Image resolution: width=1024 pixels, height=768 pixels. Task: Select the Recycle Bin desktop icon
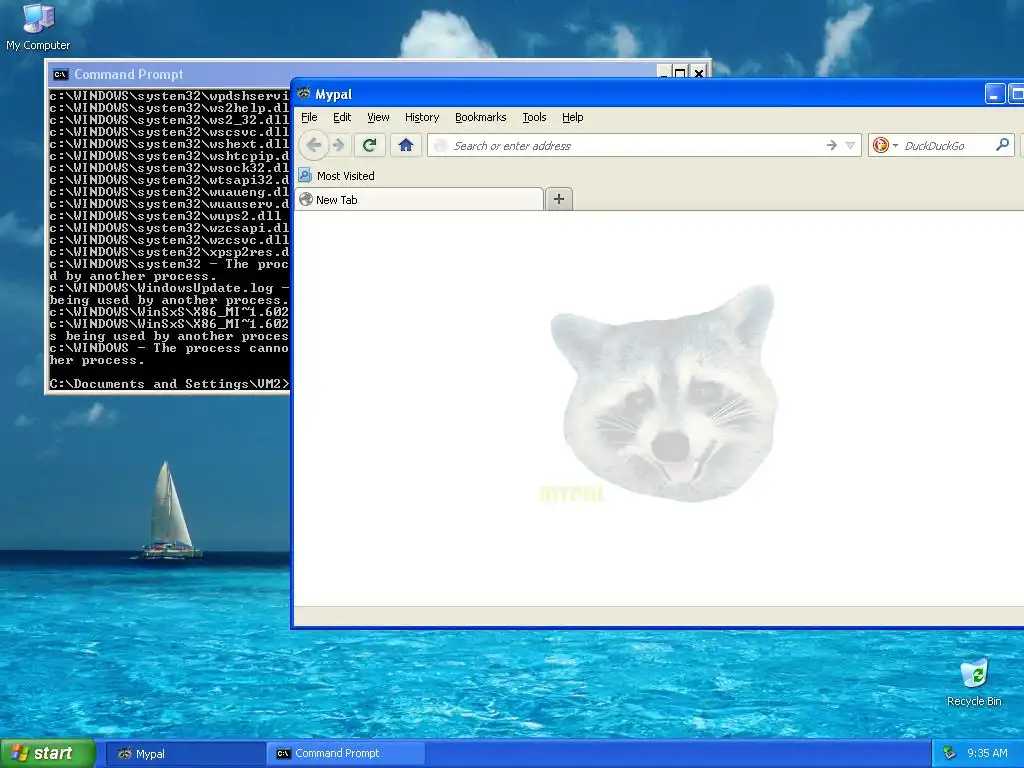click(974, 682)
